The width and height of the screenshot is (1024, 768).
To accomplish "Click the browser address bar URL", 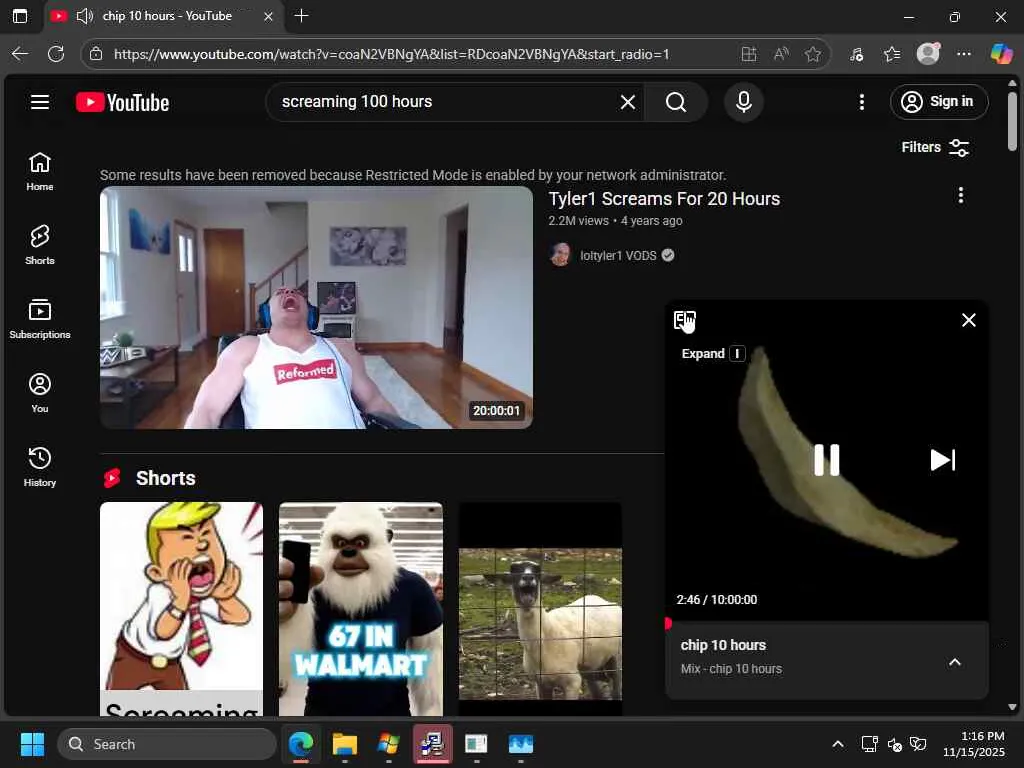I will pos(391,54).
